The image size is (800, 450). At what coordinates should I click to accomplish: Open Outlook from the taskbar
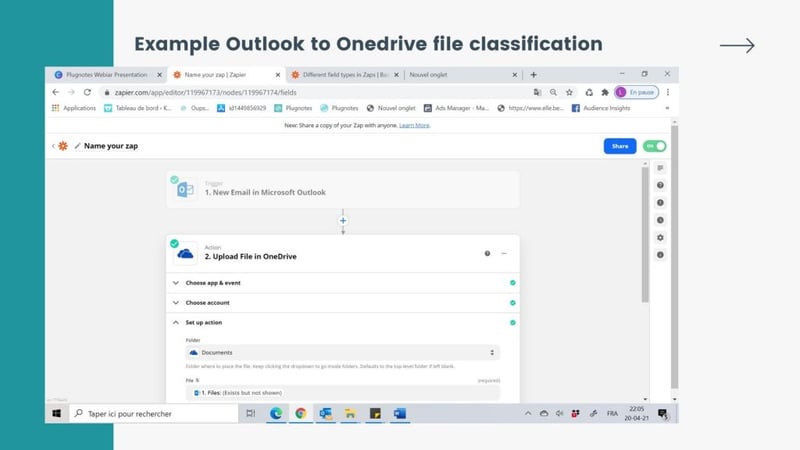pos(326,413)
